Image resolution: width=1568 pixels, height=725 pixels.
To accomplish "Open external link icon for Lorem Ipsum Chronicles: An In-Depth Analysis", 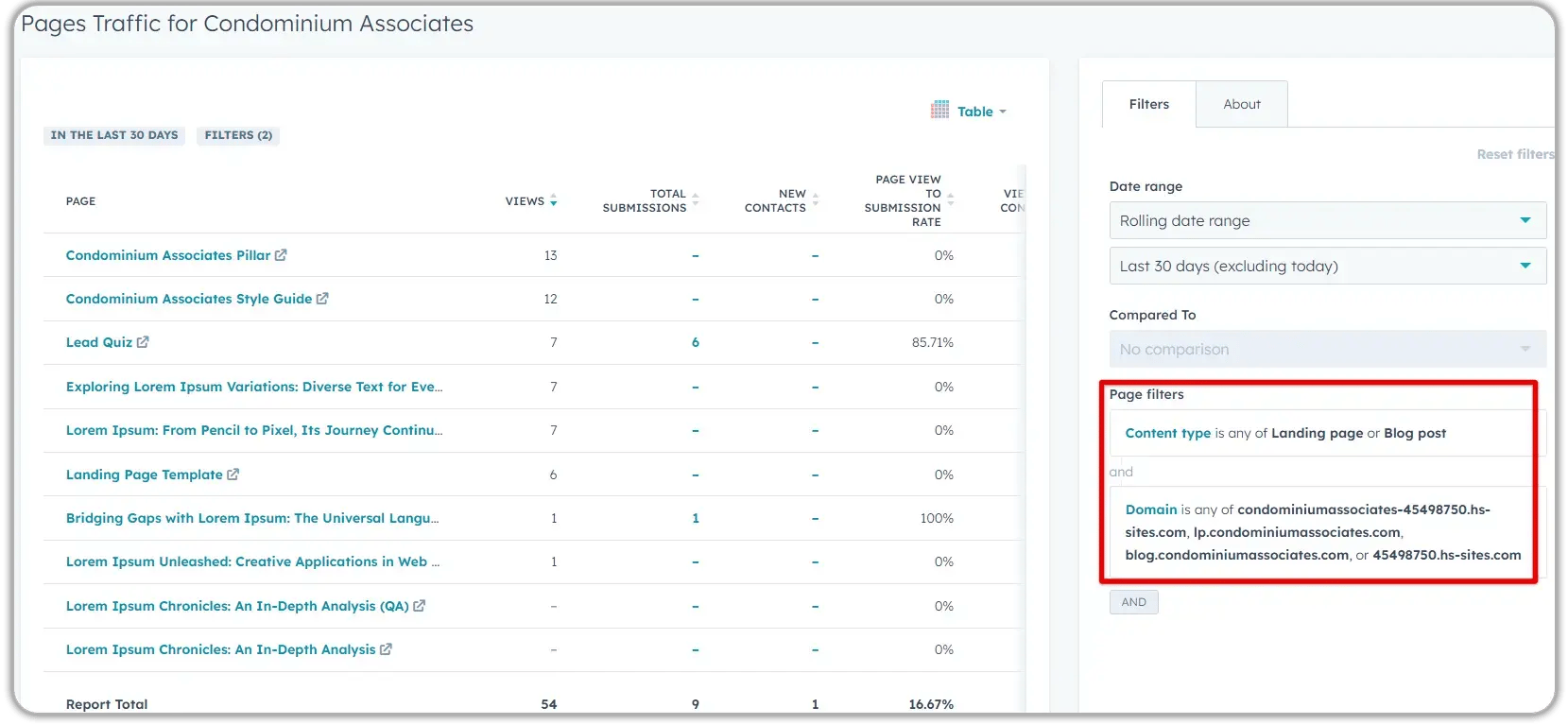I will pyautogui.click(x=386, y=649).
